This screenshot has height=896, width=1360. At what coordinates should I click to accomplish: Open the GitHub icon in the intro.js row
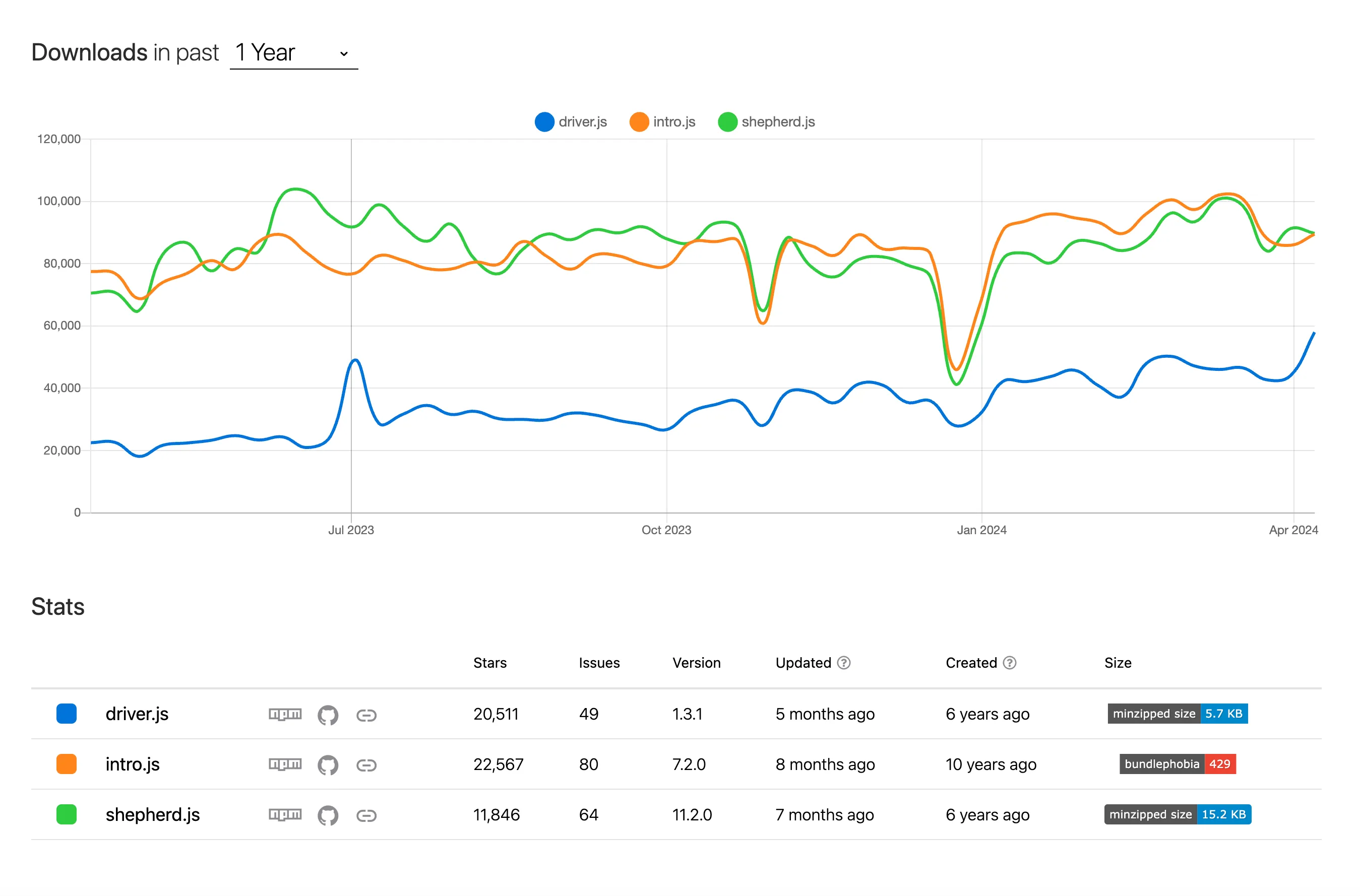[329, 764]
